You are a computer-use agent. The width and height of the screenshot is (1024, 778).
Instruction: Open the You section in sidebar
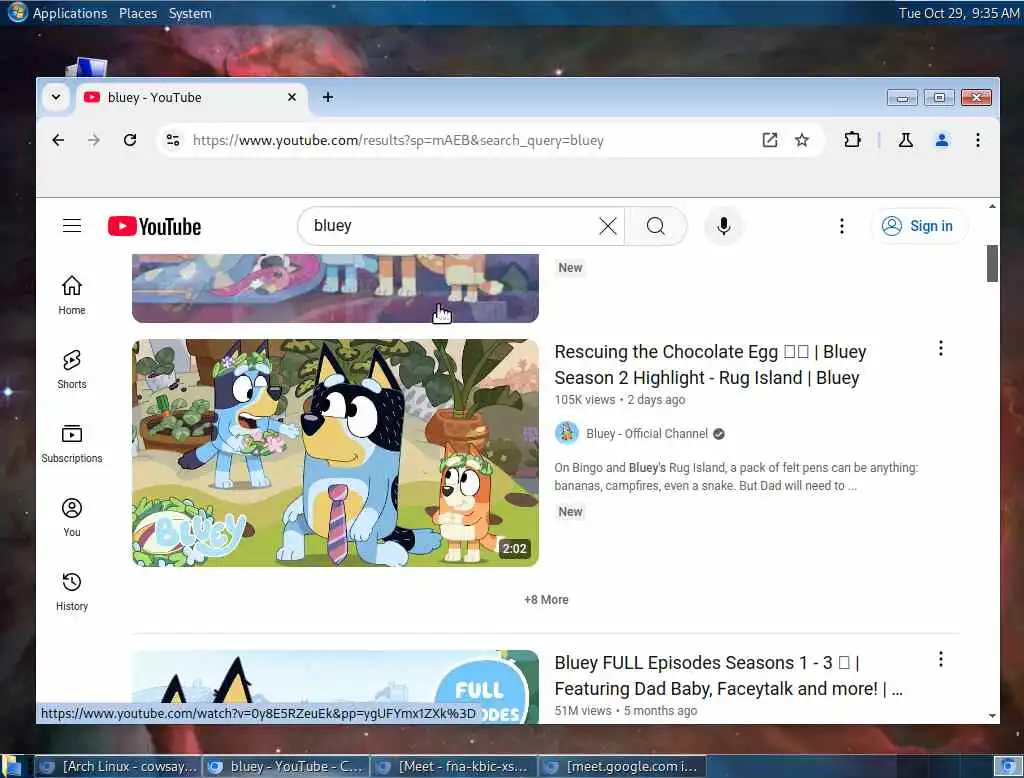pos(72,517)
